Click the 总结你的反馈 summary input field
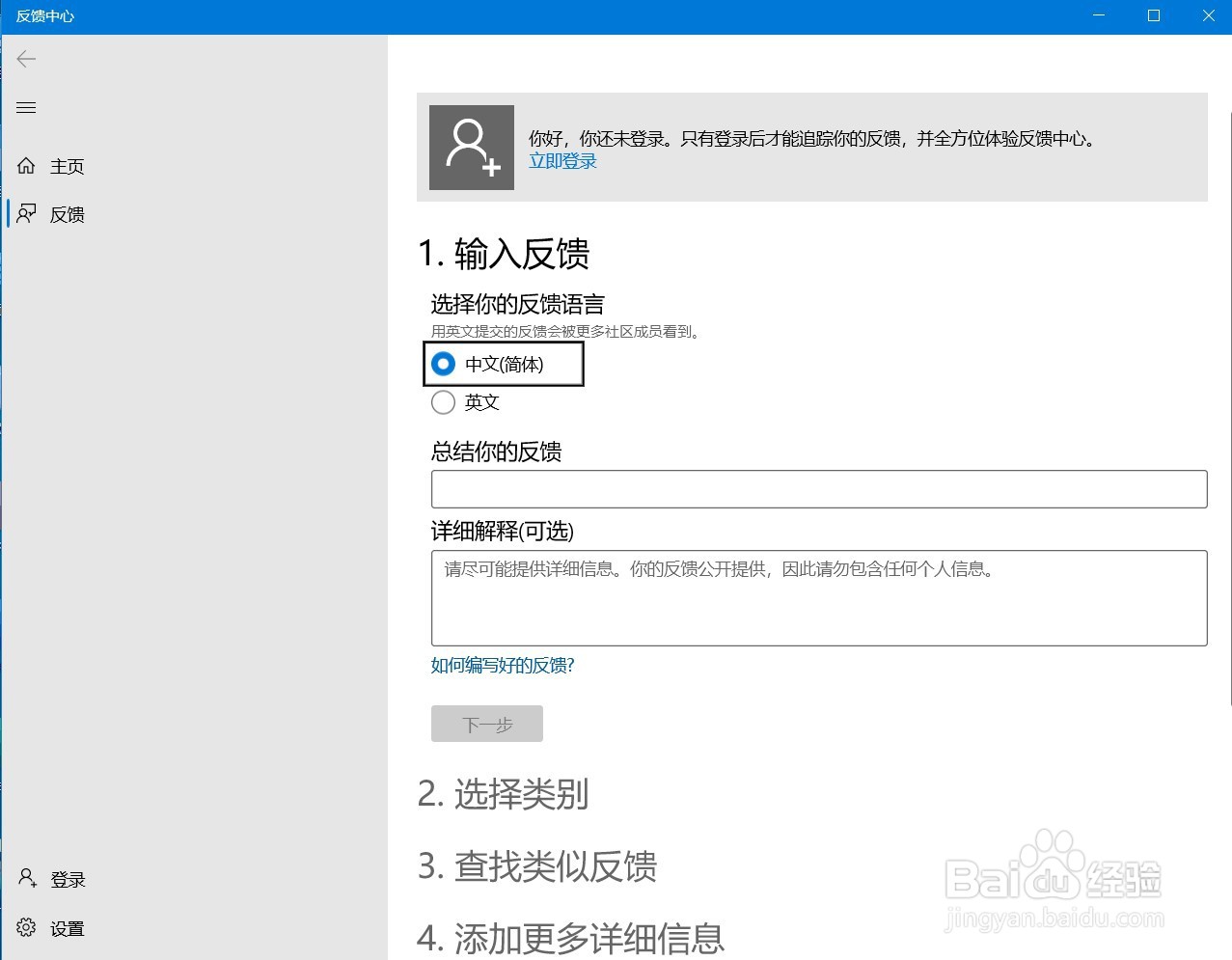 (818, 489)
